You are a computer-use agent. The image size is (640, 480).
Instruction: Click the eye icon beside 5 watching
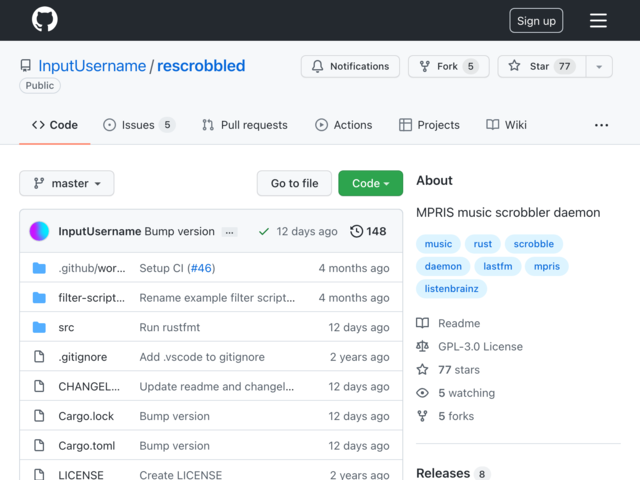(x=422, y=393)
